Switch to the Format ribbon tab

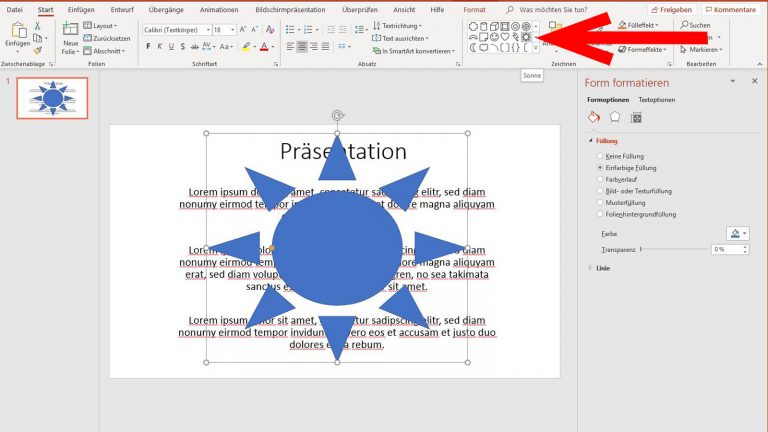[x=474, y=9]
